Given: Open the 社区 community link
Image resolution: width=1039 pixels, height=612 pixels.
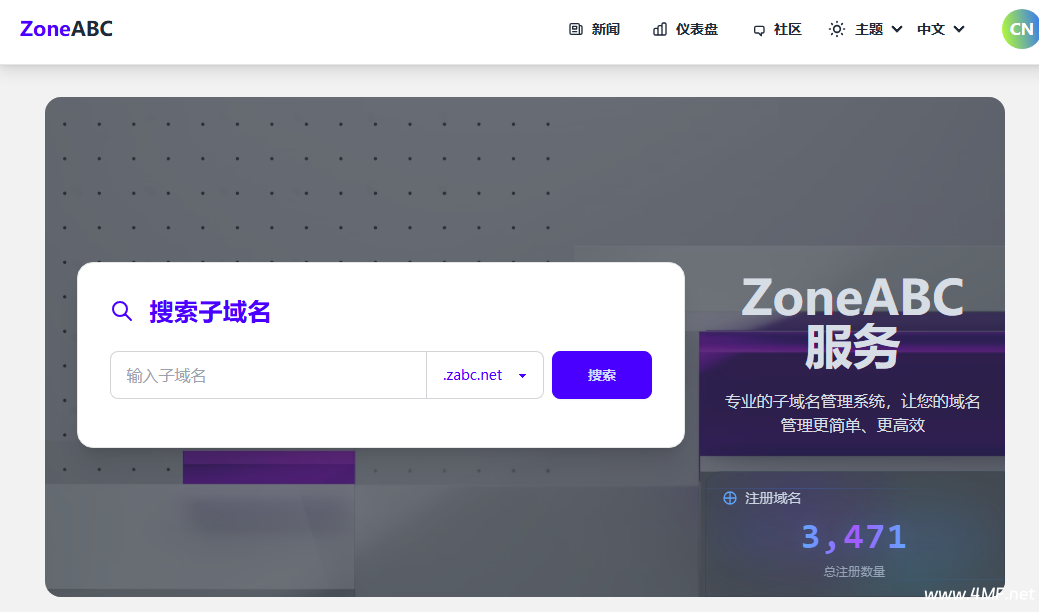Looking at the screenshot, I should click(787, 30).
